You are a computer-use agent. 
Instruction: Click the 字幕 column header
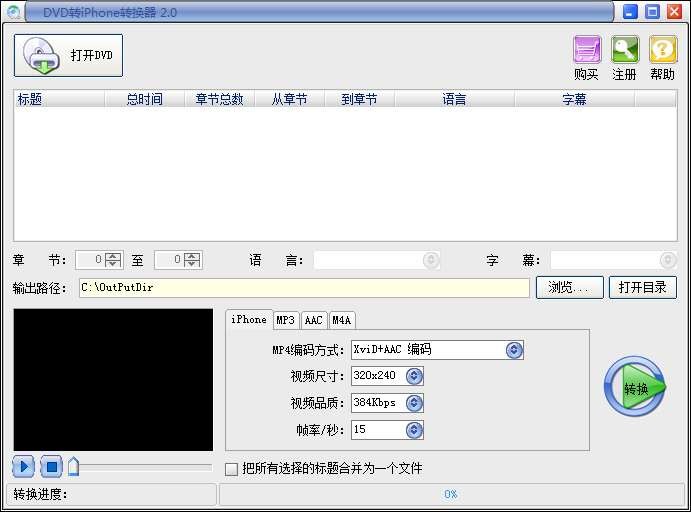575,99
